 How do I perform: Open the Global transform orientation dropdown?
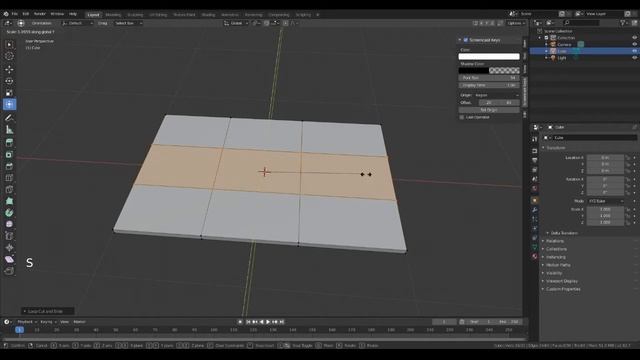[x=236, y=23]
